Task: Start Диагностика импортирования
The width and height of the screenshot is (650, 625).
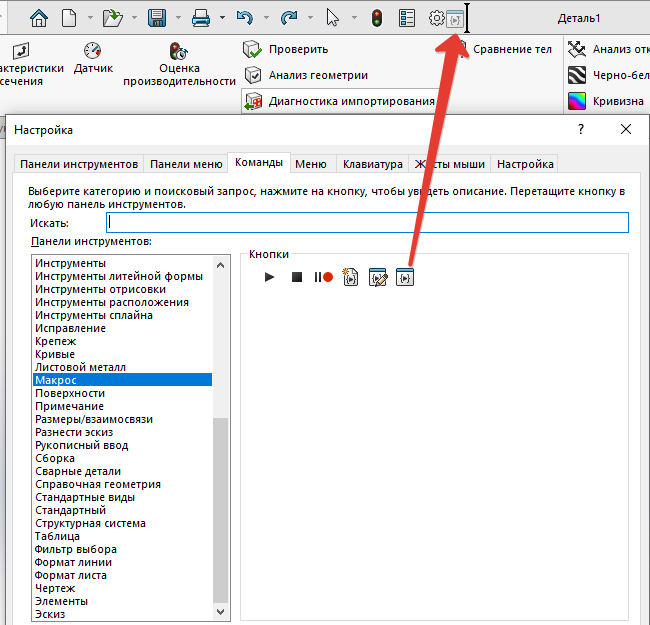Action: [x=339, y=101]
